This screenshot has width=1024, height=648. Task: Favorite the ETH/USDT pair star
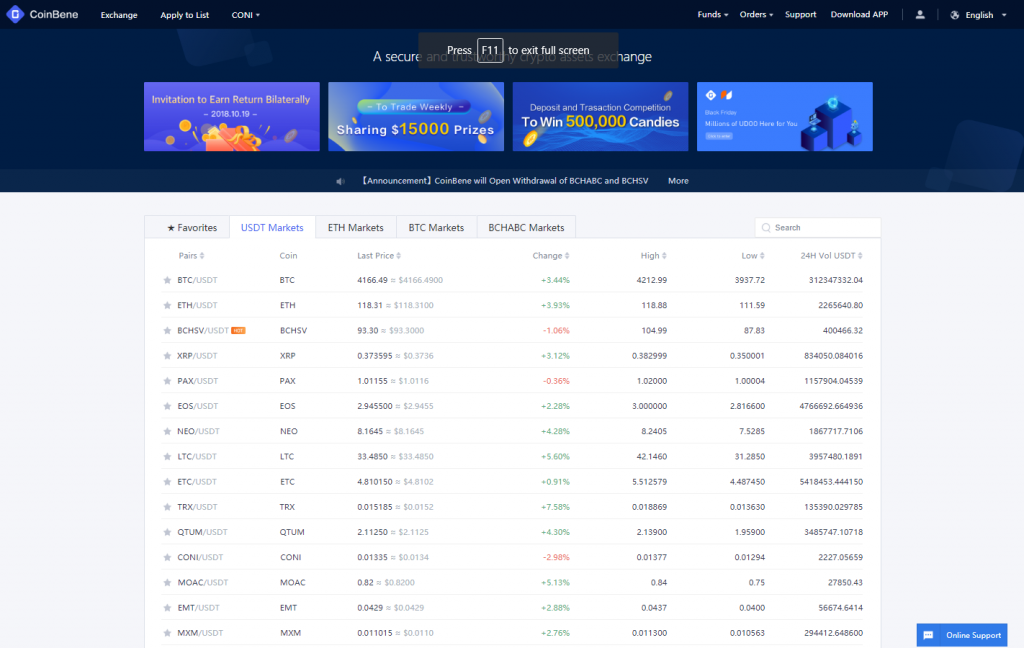(167, 306)
